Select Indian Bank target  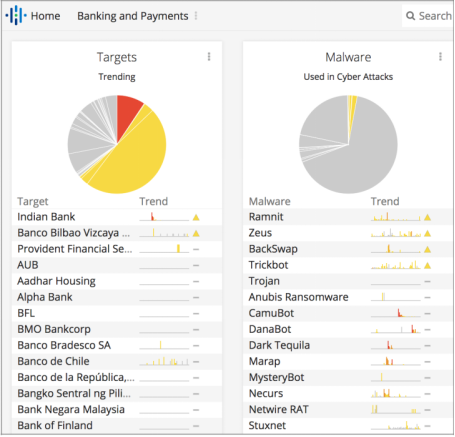[117, 217]
